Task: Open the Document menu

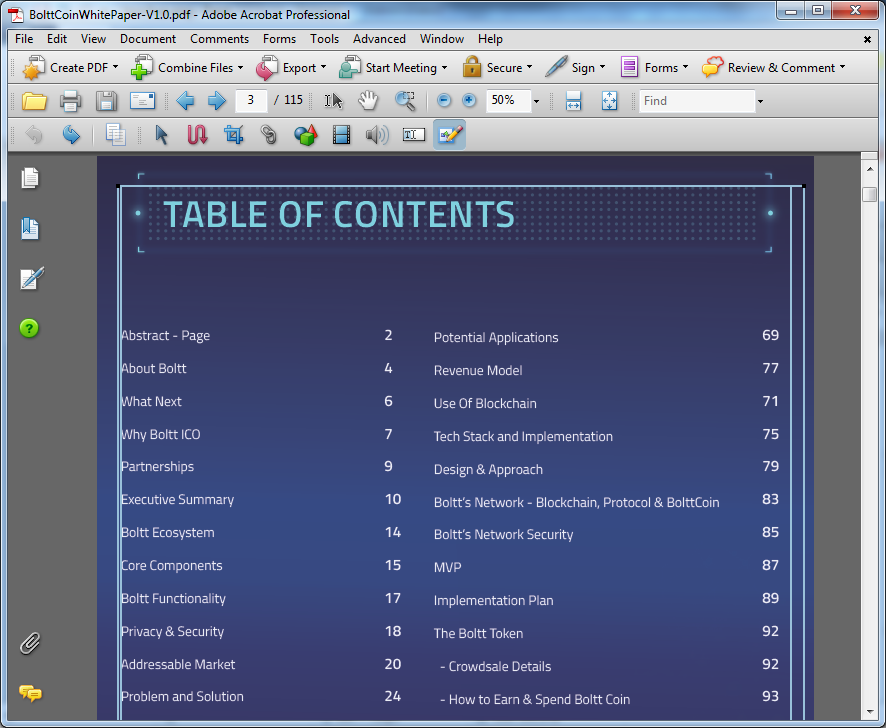Action: pyautogui.click(x=148, y=39)
